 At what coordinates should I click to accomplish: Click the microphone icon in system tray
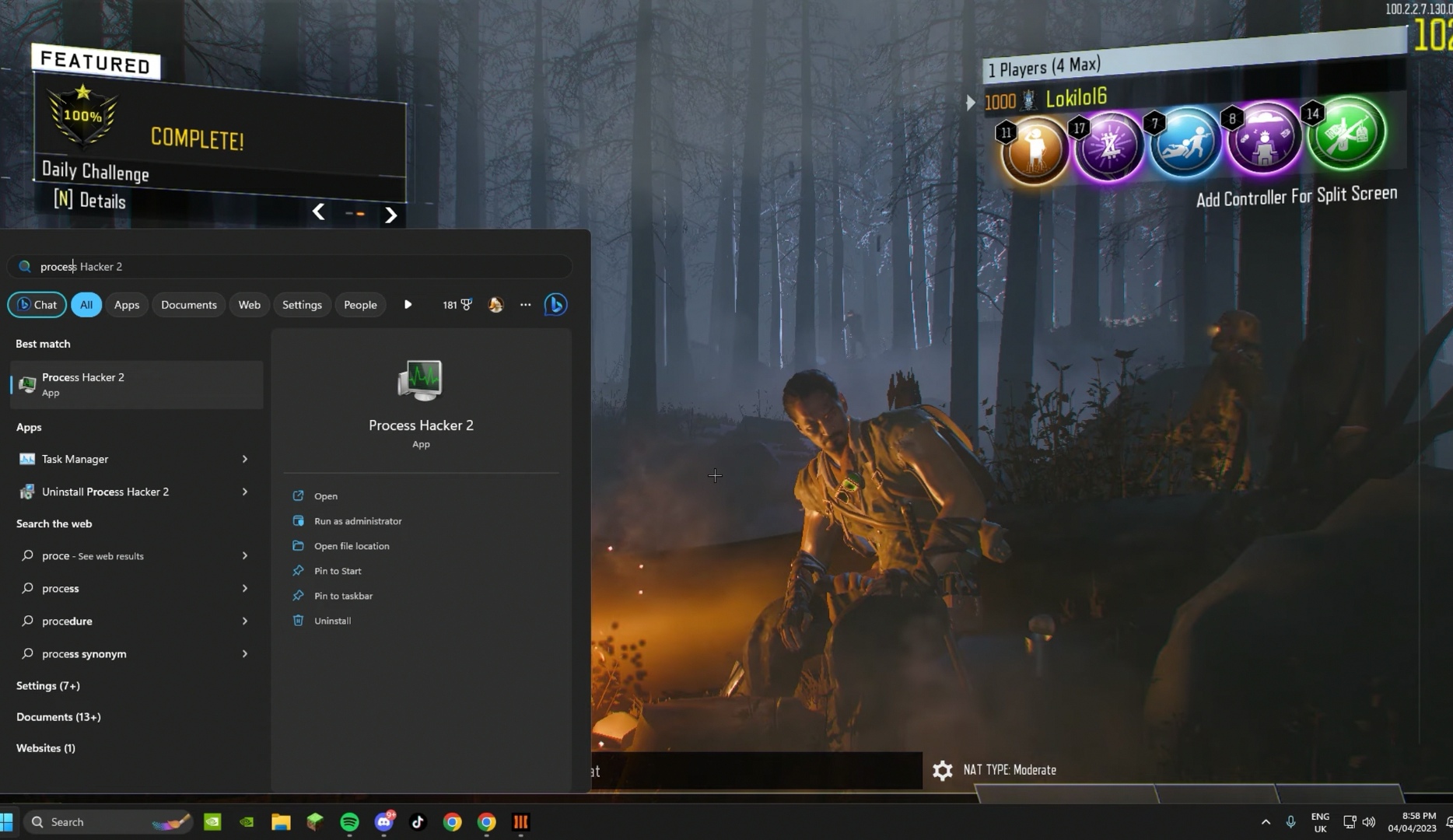point(1290,822)
